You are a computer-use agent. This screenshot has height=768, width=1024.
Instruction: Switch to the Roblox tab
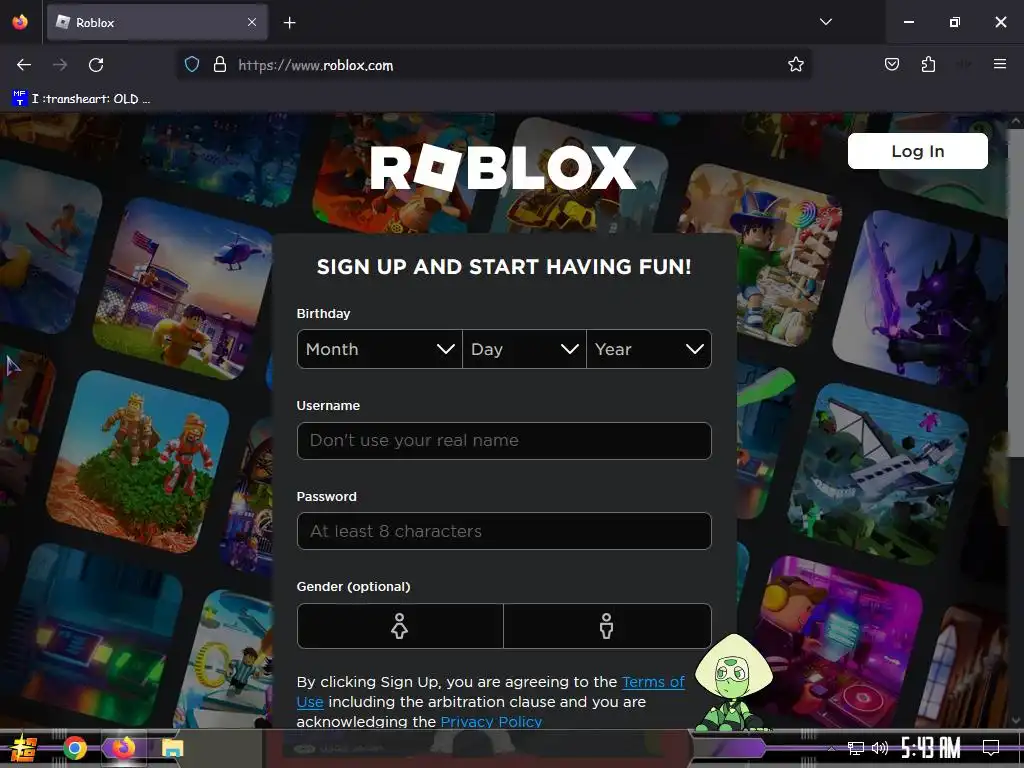(157, 22)
